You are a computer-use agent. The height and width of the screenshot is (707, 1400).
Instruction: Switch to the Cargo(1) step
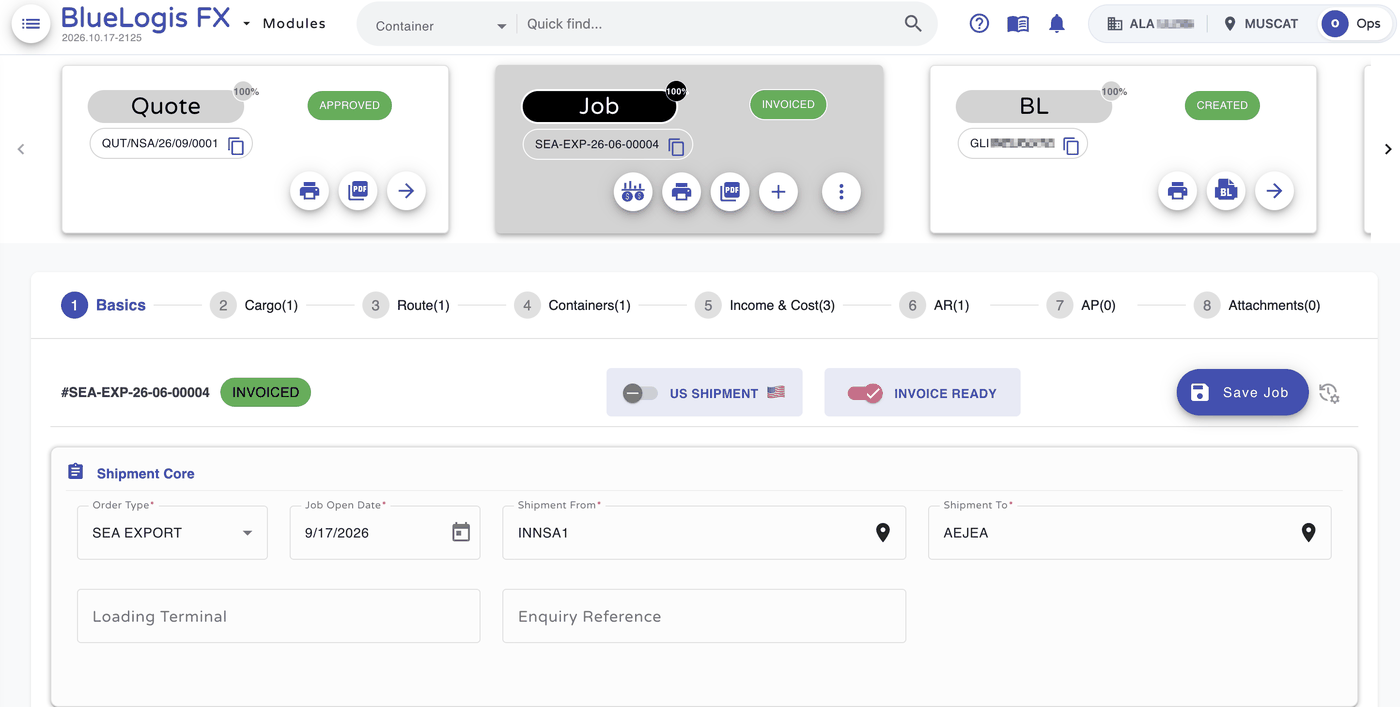(254, 305)
